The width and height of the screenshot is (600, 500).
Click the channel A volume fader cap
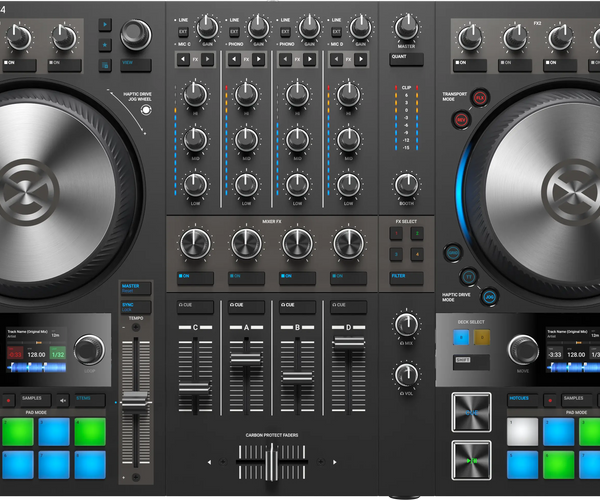pos(246,360)
